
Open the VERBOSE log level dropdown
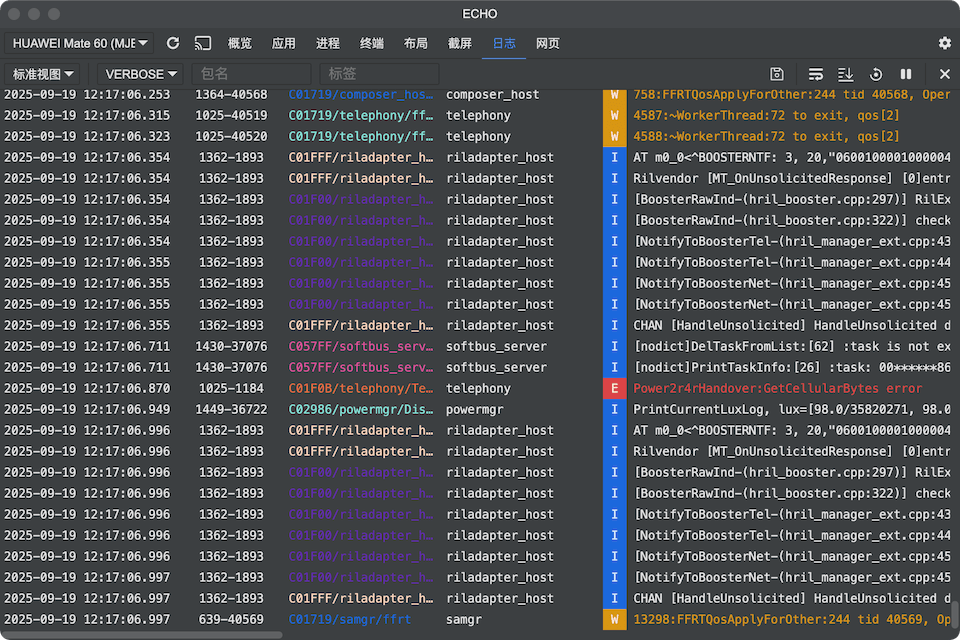pos(141,74)
